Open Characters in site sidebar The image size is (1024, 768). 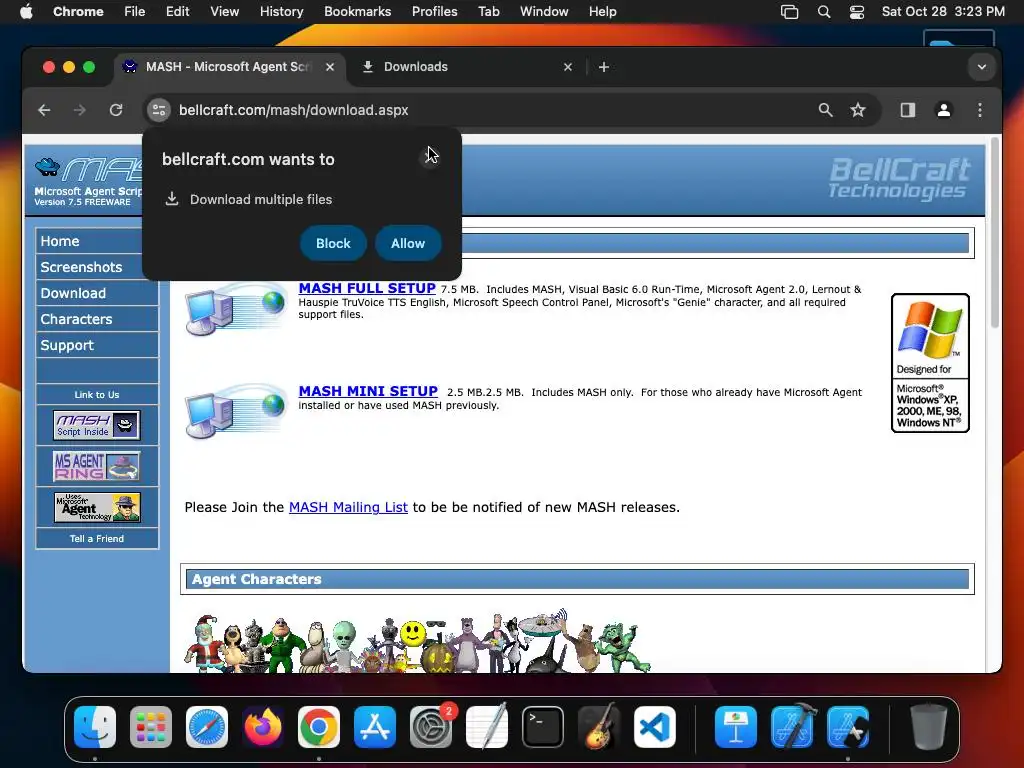(97, 319)
